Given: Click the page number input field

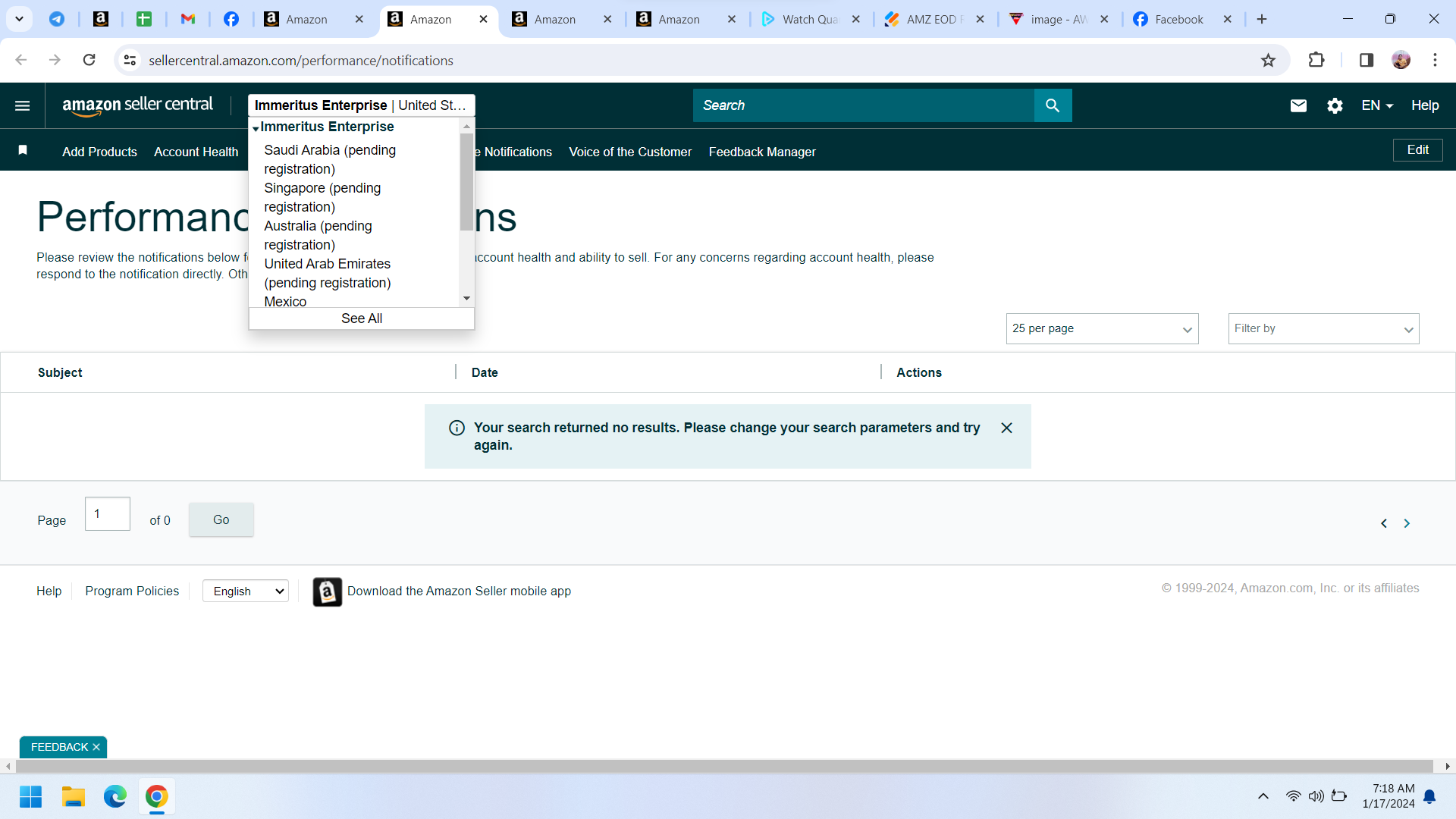Looking at the screenshot, I should pos(108,514).
